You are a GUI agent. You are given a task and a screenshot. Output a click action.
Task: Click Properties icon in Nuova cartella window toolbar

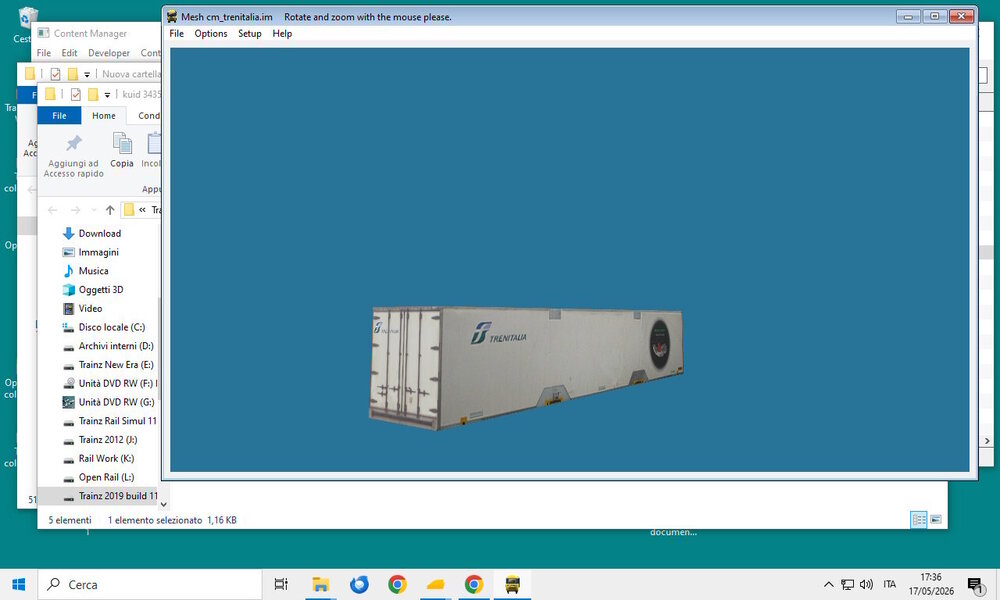55,74
